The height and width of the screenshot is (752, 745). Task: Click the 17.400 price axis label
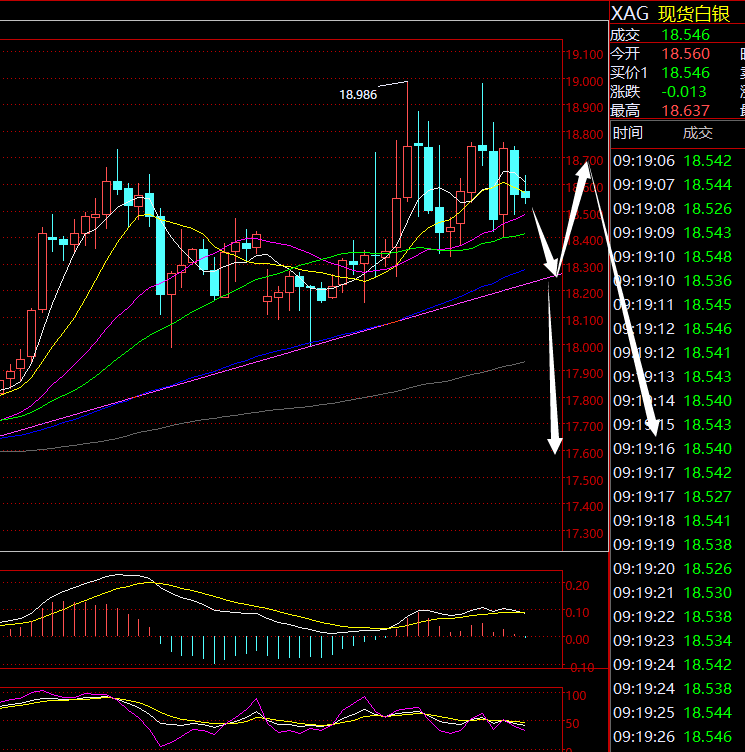coord(584,506)
